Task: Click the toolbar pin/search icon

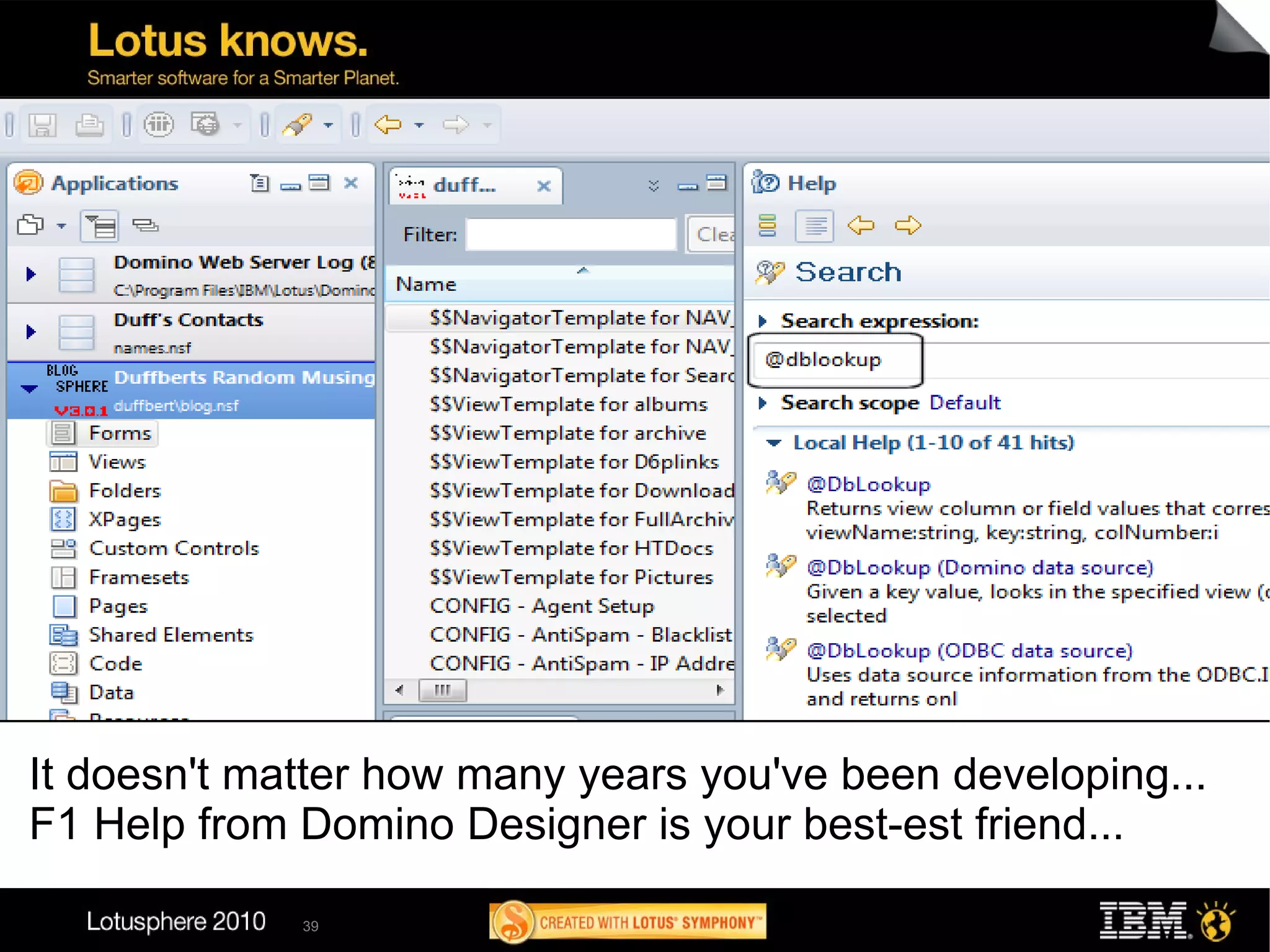Action: pyautogui.click(x=297, y=125)
